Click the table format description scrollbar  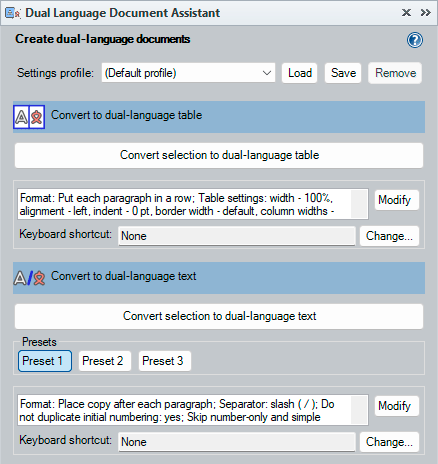tap(359, 204)
